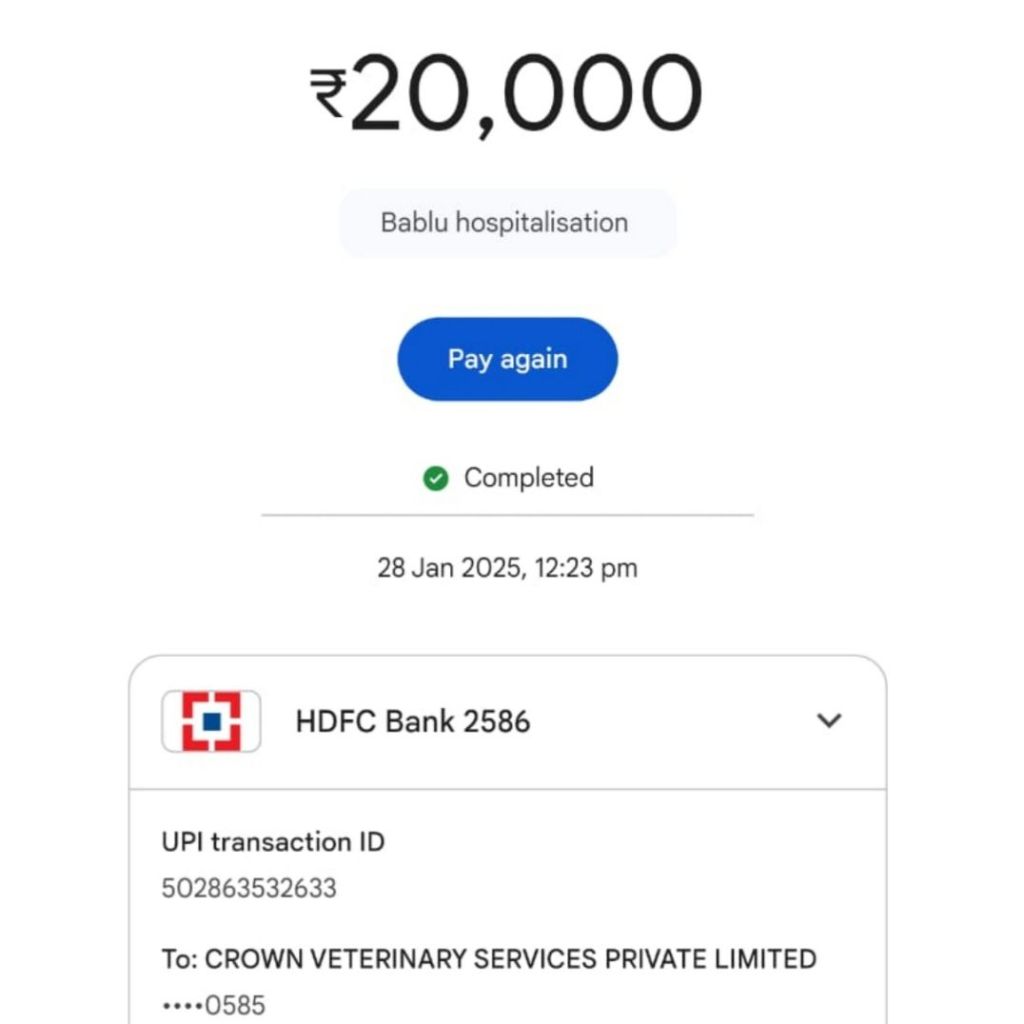Screen dimensions: 1024x1024
Task: Click the To: label before the recipient
Action: pos(179,959)
